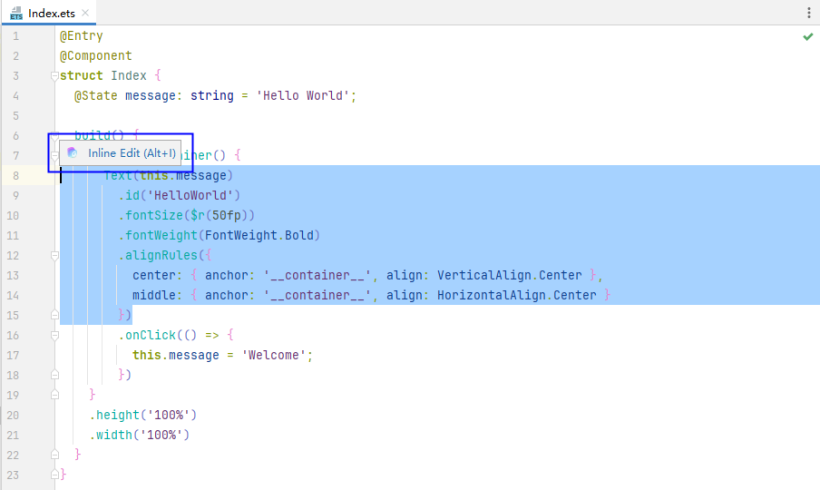The height and width of the screenshot is (490, 820).
Task: Click fold end marker on line 18
Action: point(53,375)
